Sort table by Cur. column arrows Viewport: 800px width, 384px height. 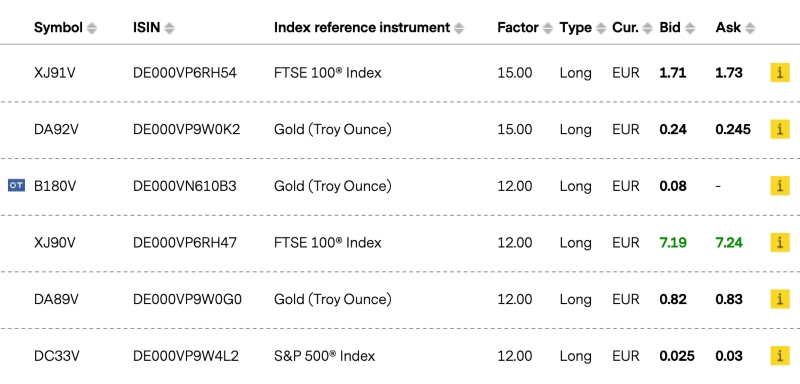[x=647, y=29]
